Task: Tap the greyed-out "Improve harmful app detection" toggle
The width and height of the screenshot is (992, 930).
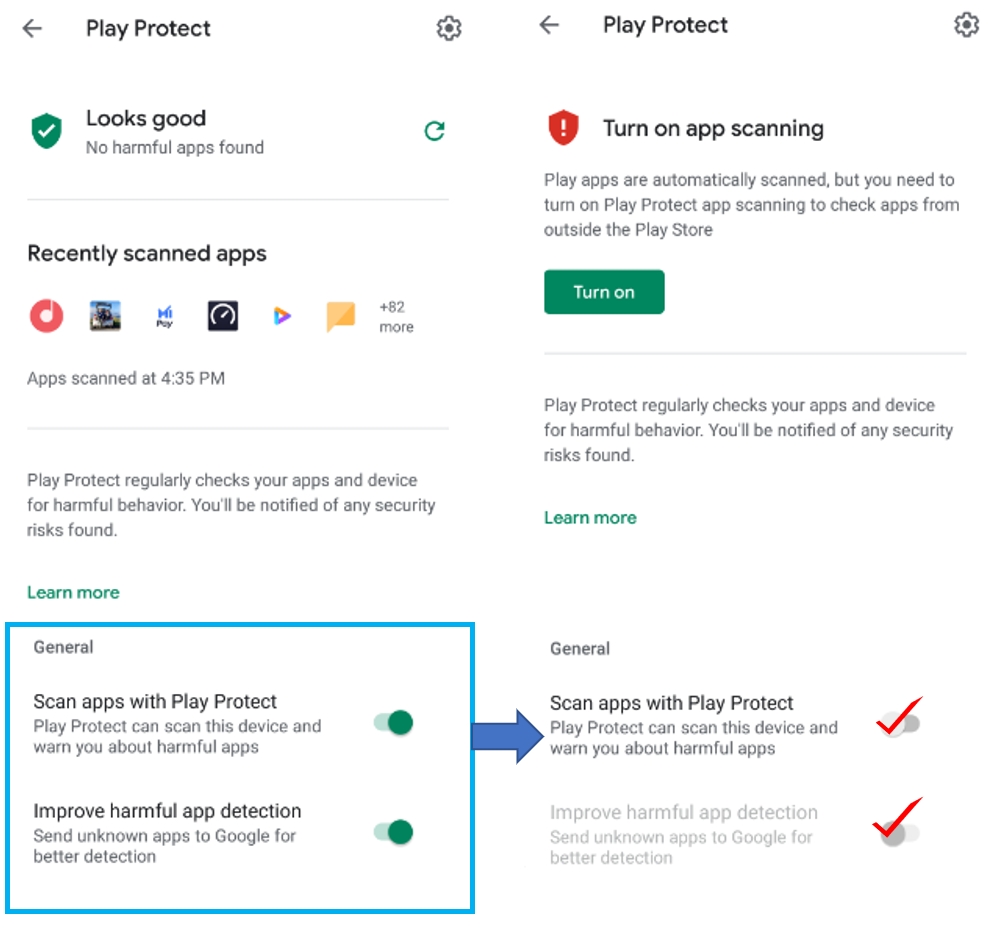Action: [x=898, y=833]
